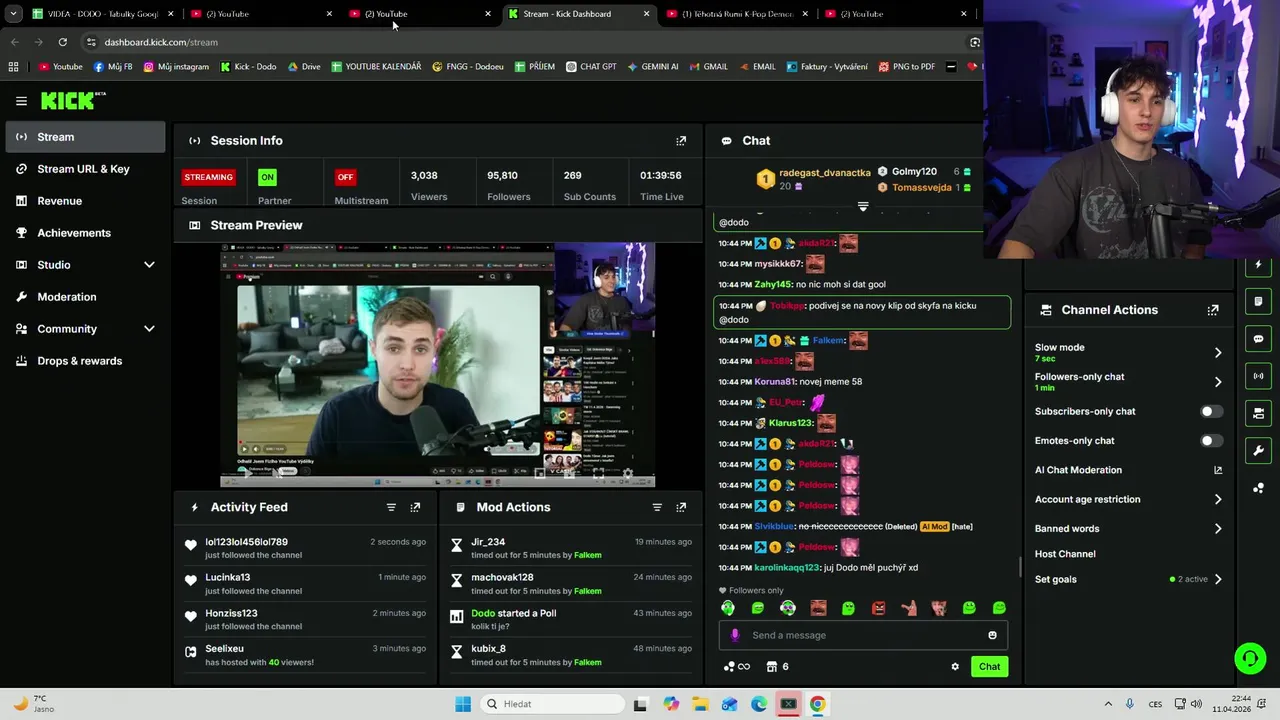The image size is (1280, 720).
Task: Open File Explorer from taskbar
Action: click(x=700, y=704)
